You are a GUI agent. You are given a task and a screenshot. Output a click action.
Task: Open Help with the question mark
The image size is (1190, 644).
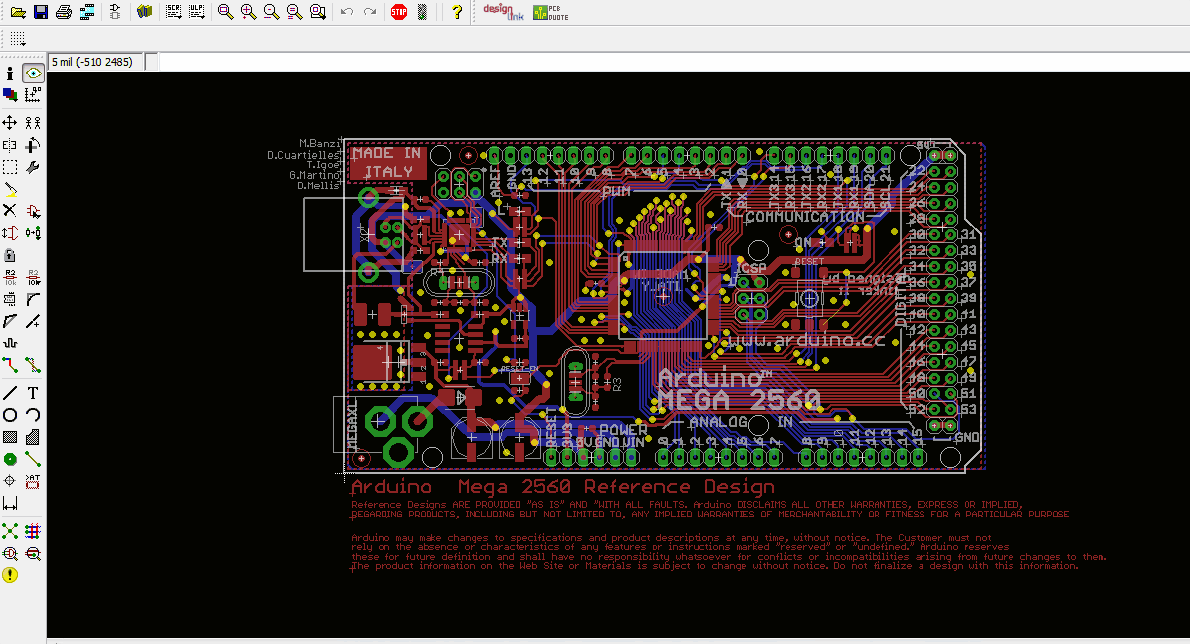click(x=456, y=12)
